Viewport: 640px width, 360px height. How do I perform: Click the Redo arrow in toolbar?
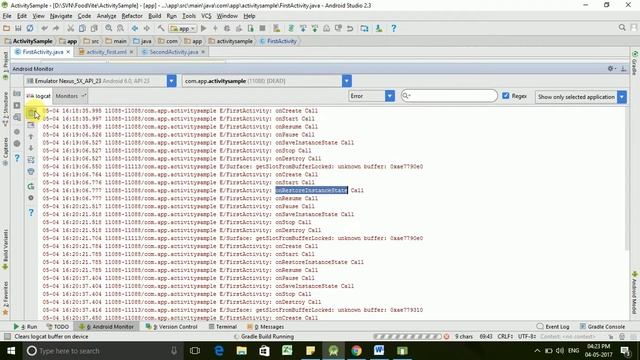coord(56,28)
